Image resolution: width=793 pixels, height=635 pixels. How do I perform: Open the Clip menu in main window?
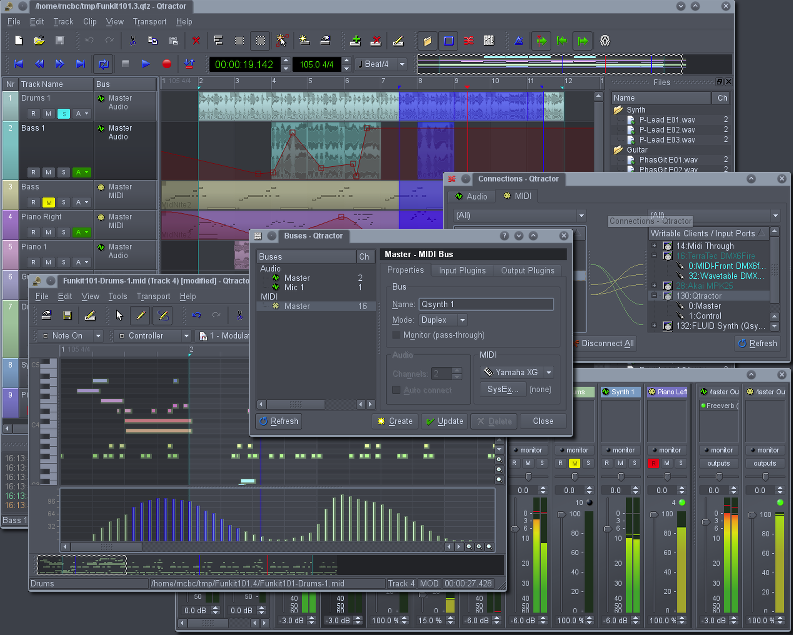pos(90,22)
